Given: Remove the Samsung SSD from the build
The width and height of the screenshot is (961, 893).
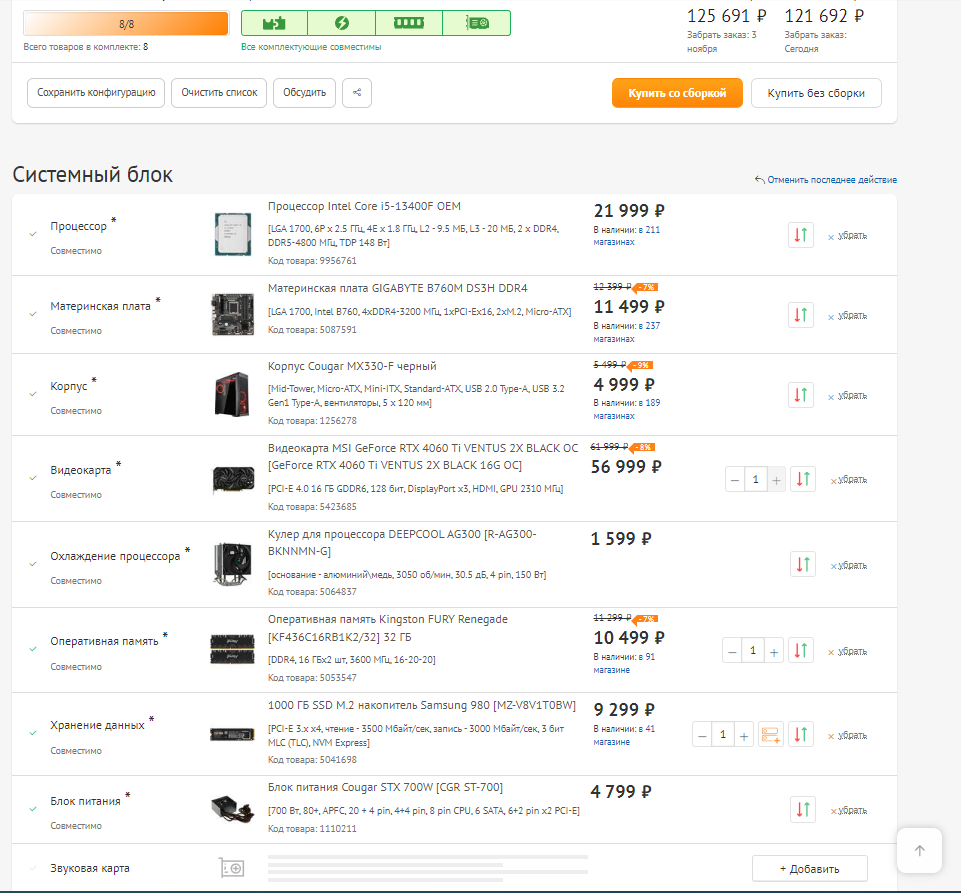Looking at the screenshot, I should click(847, 735).
